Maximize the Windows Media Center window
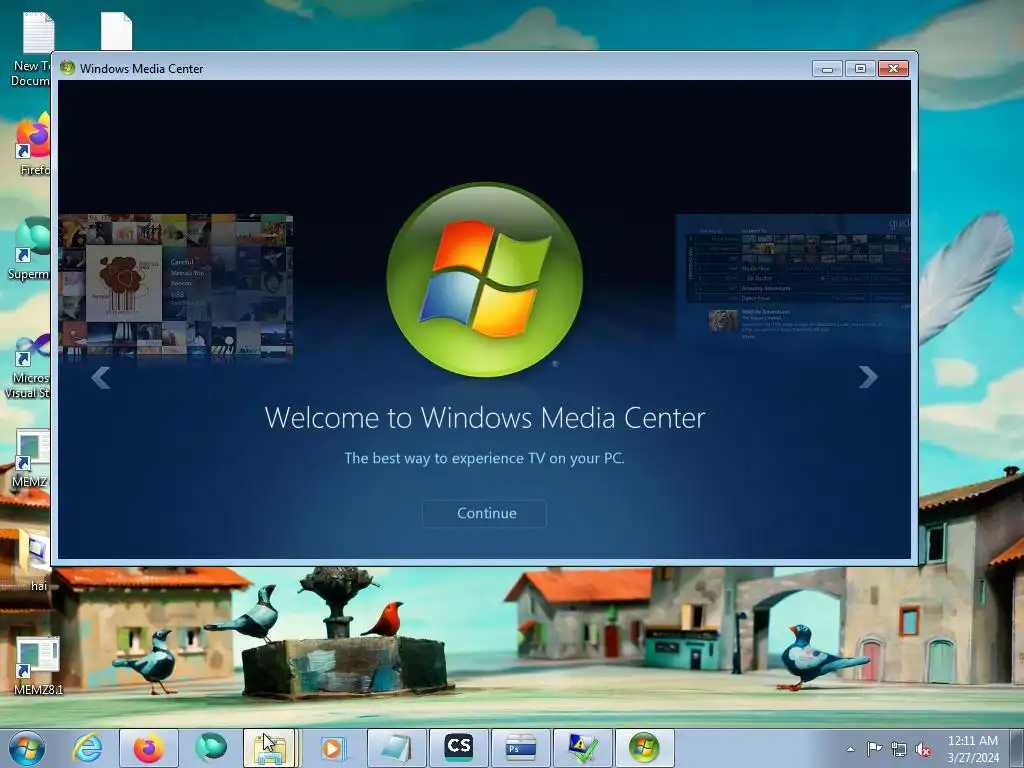Viewport: 1024px width, 768px height. [x=860, y=69]
